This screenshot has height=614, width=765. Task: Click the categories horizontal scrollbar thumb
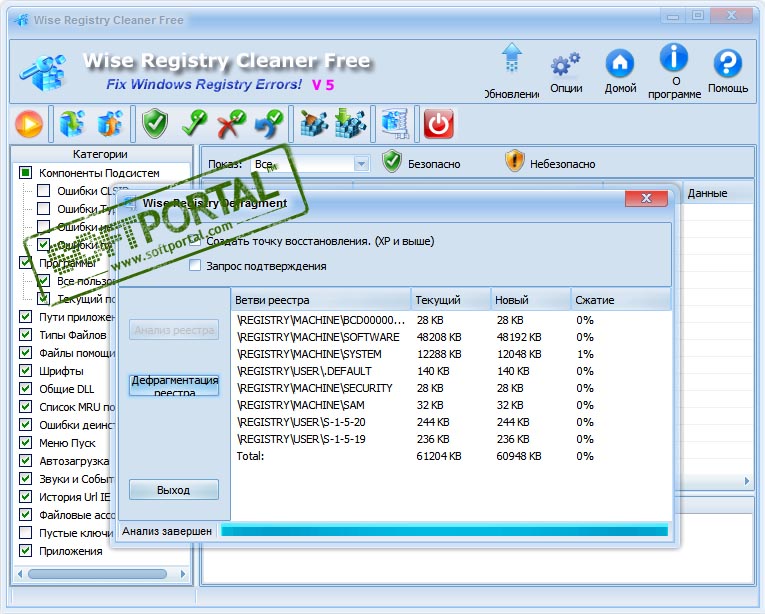pyautogui.click(x=97, y=573)
